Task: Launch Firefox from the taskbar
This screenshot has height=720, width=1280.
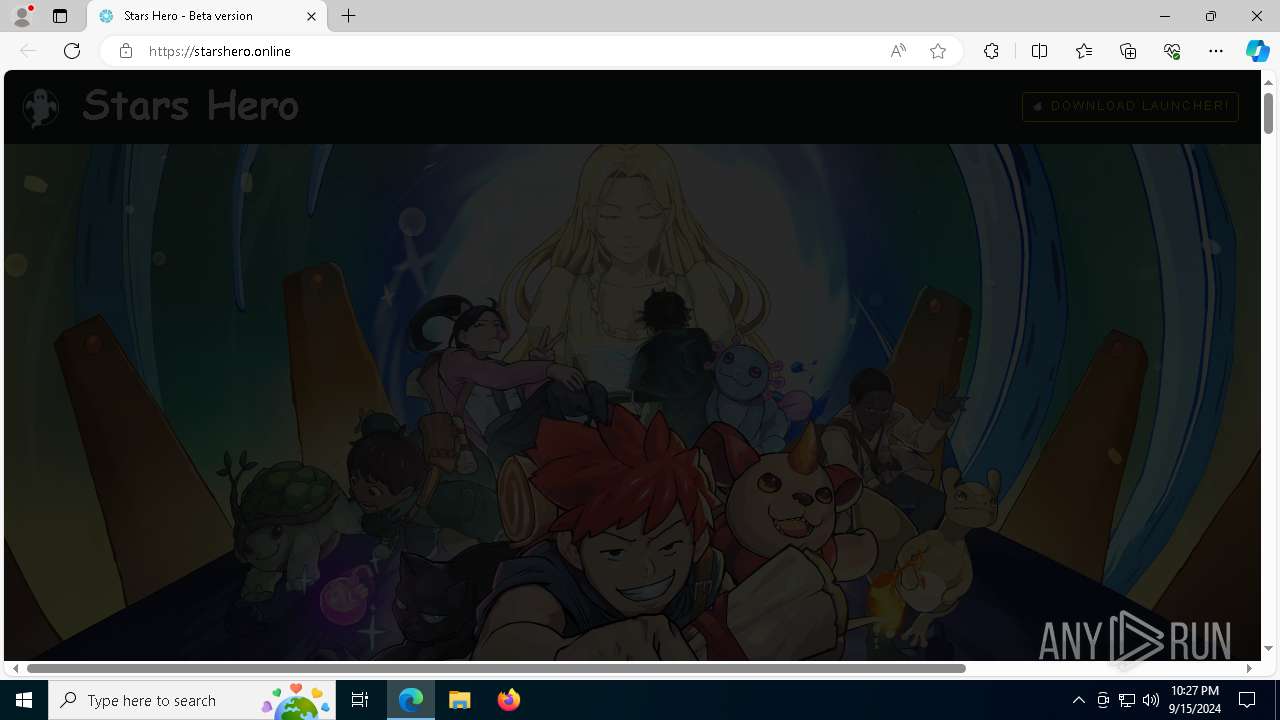Action: pyautogui.click(x=509, y=700)
